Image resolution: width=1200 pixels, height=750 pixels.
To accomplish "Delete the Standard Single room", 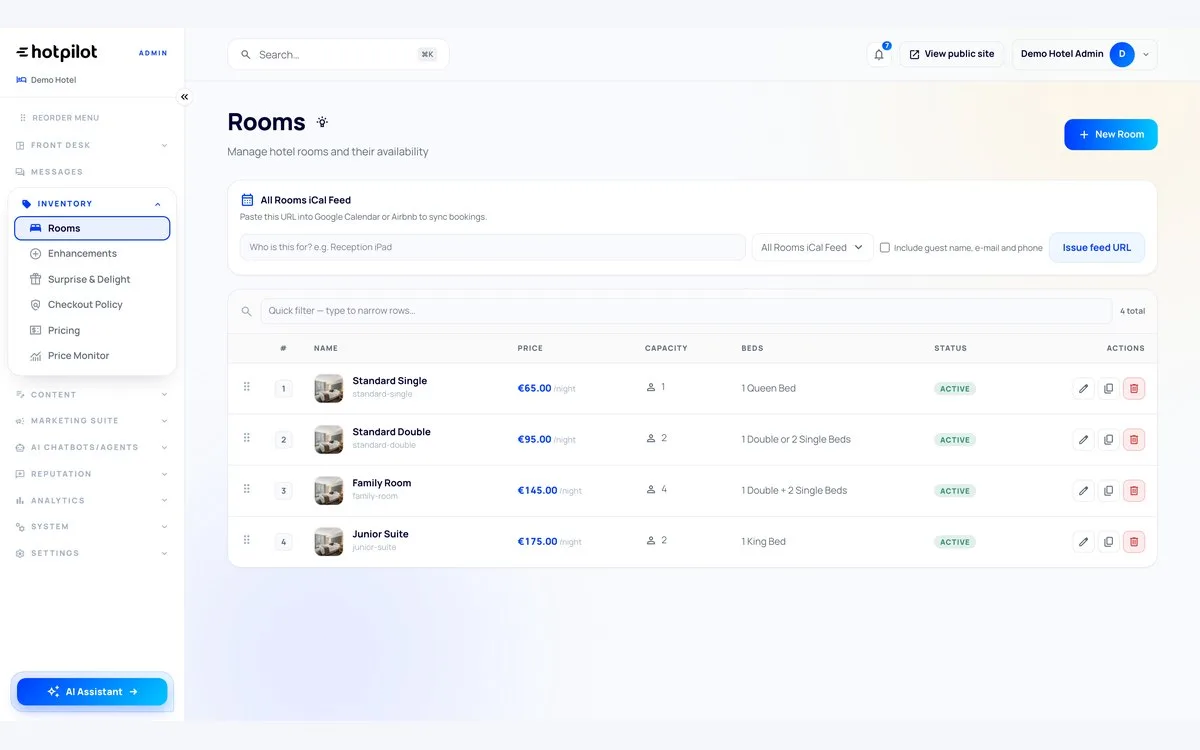I will 1134,388.
